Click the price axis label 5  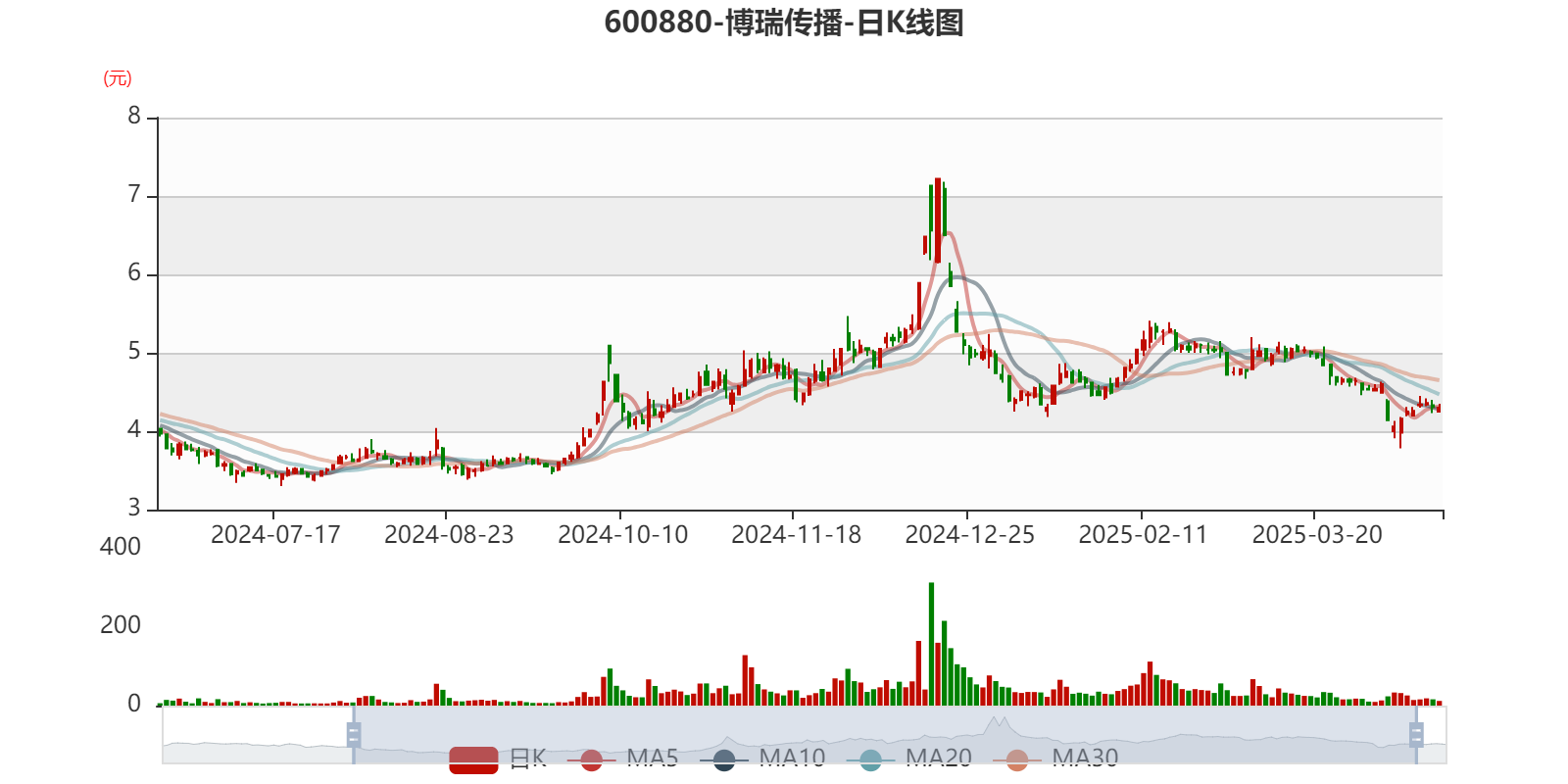134,352
